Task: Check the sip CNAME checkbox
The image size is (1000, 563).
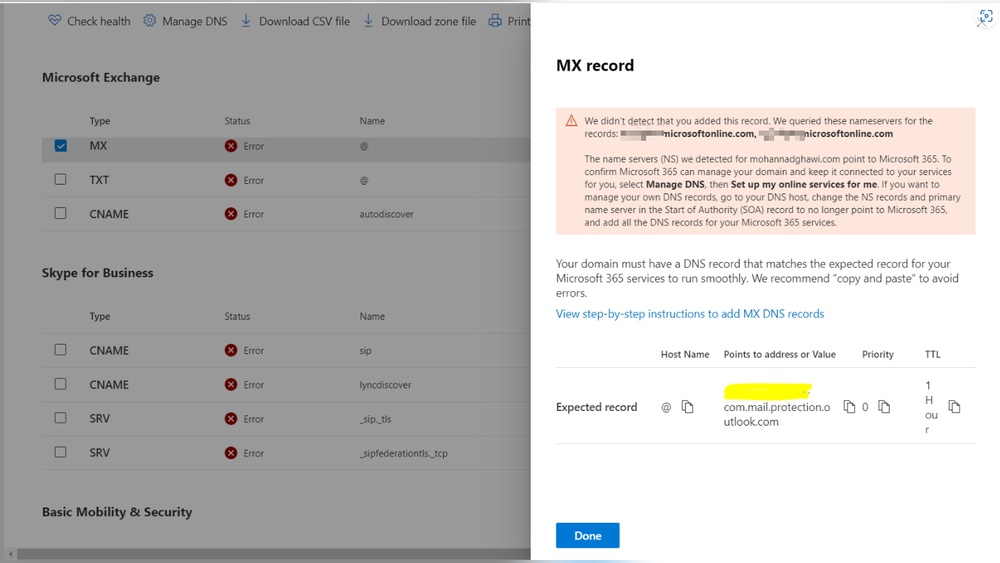Action: [x=61, y=349]
